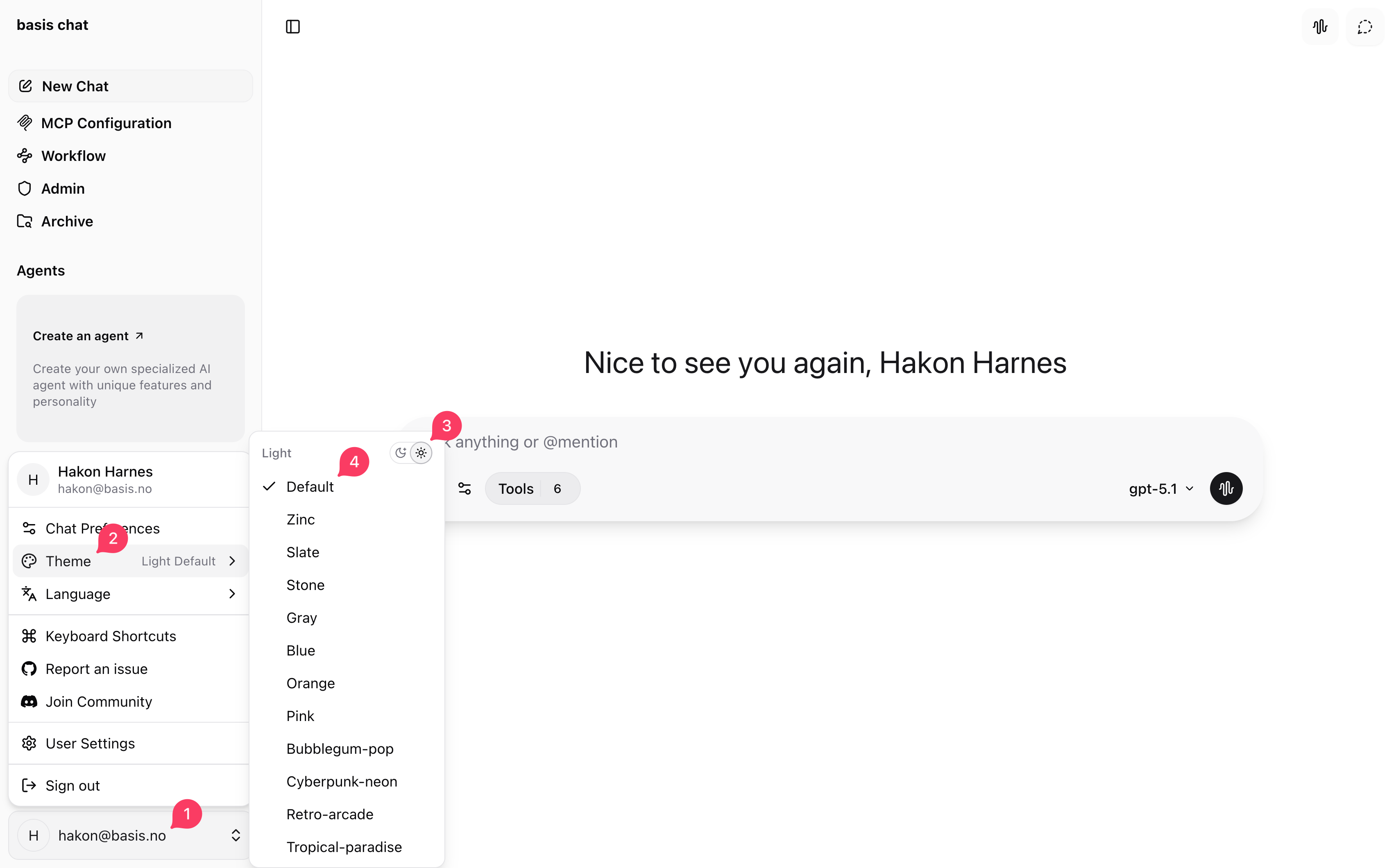1396x868 pixels.
Task: Click the Discord icon next to Join Community
Action: pyautogui.click(x=28, y=701)
